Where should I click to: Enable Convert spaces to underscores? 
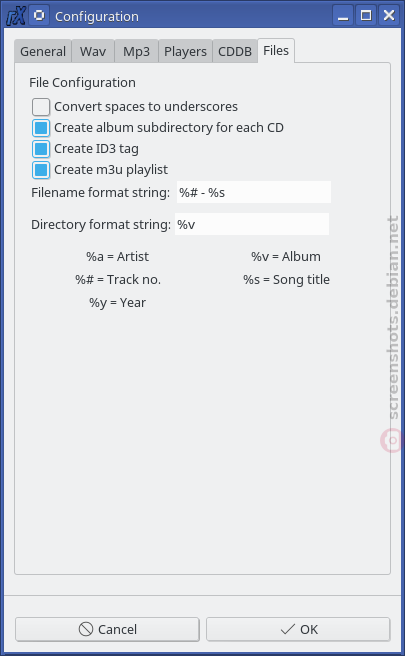(41, 107)
